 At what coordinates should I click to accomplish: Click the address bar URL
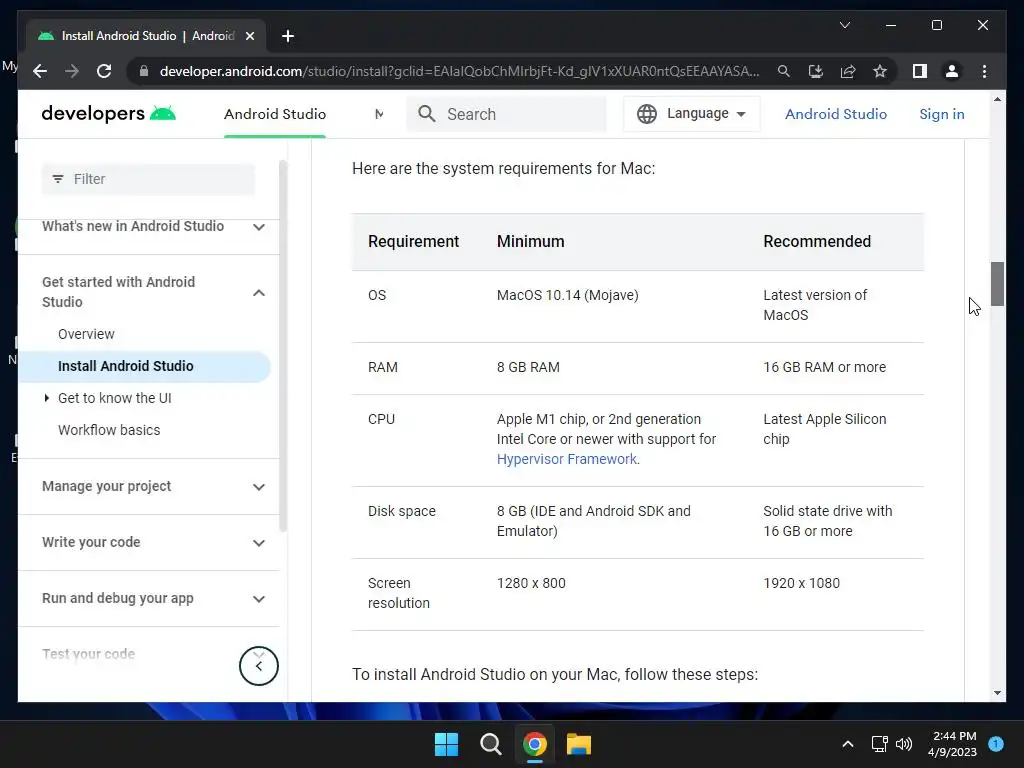(459, 71)
